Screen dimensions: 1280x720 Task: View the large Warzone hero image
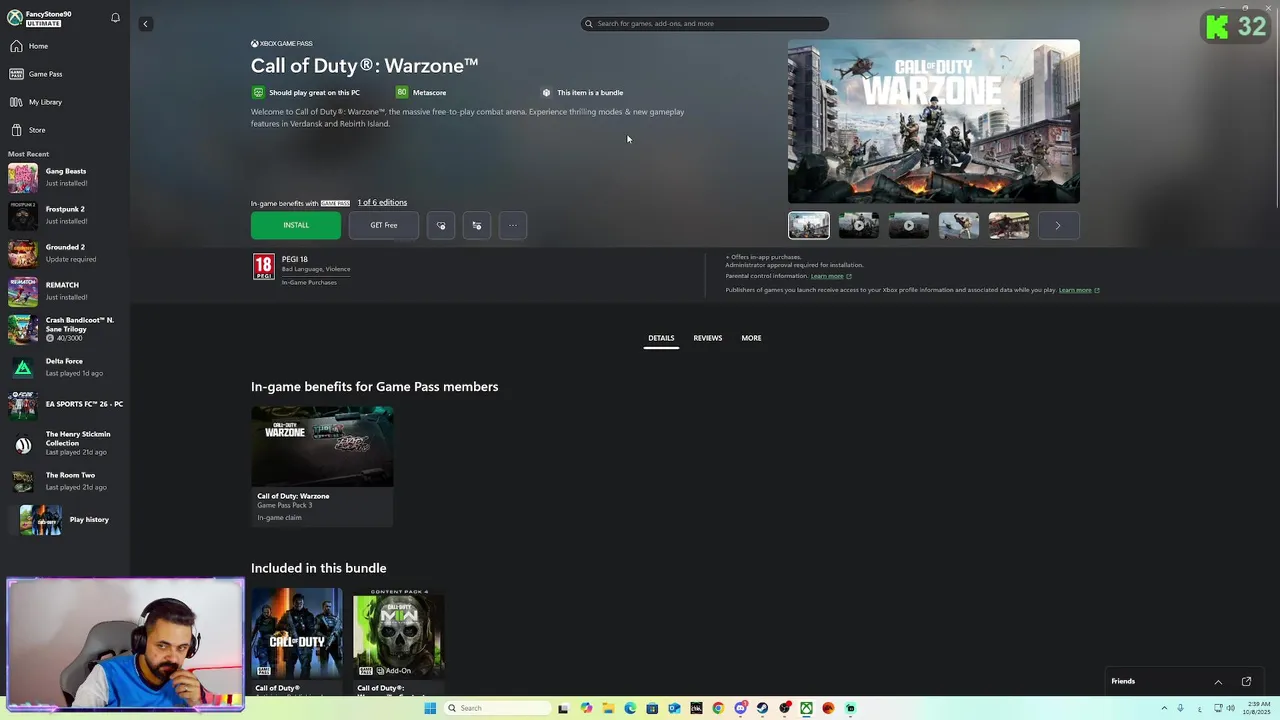tap(934, 121)
